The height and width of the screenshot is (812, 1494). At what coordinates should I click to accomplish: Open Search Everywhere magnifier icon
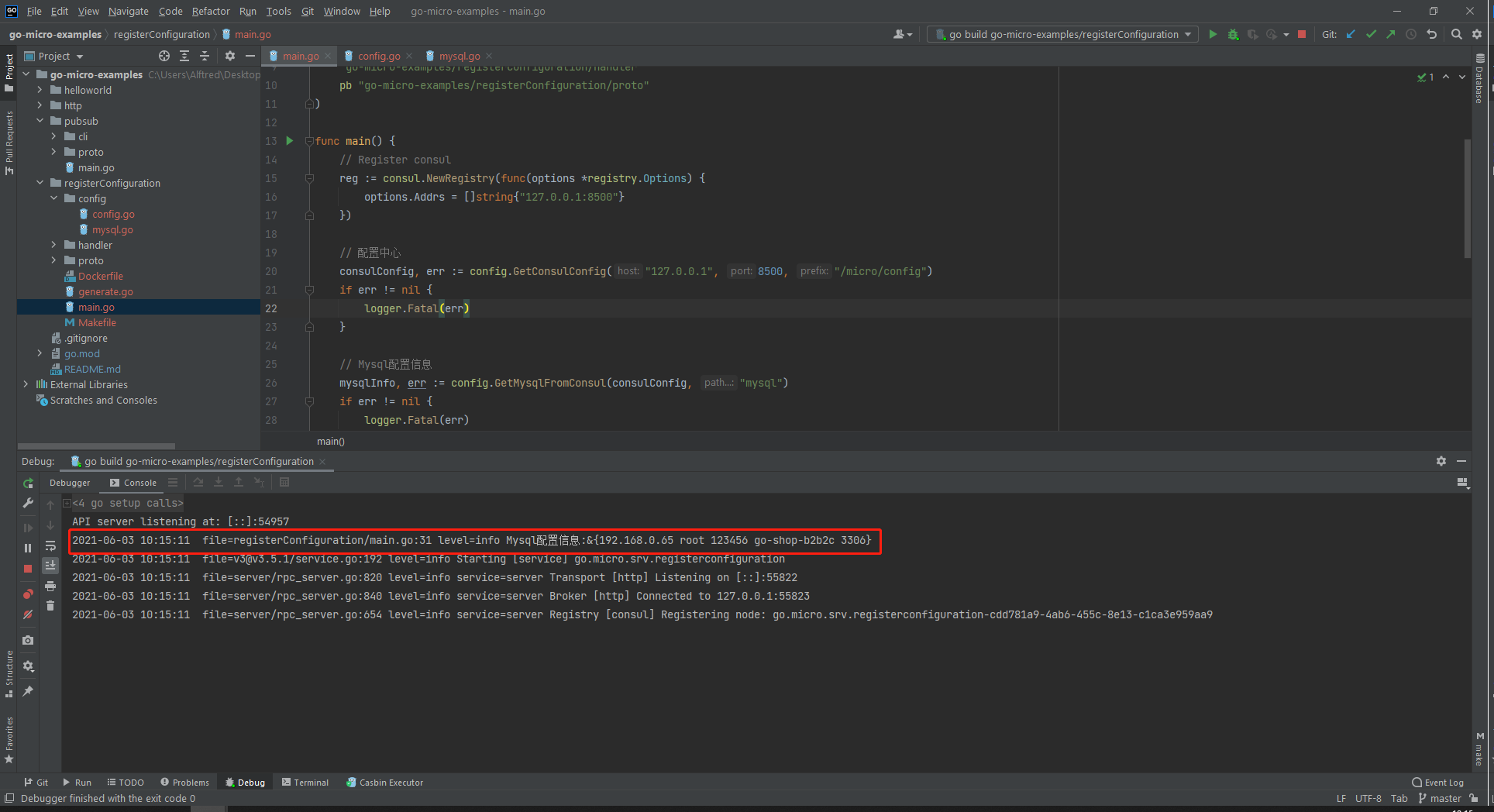tap(1457, 34)
